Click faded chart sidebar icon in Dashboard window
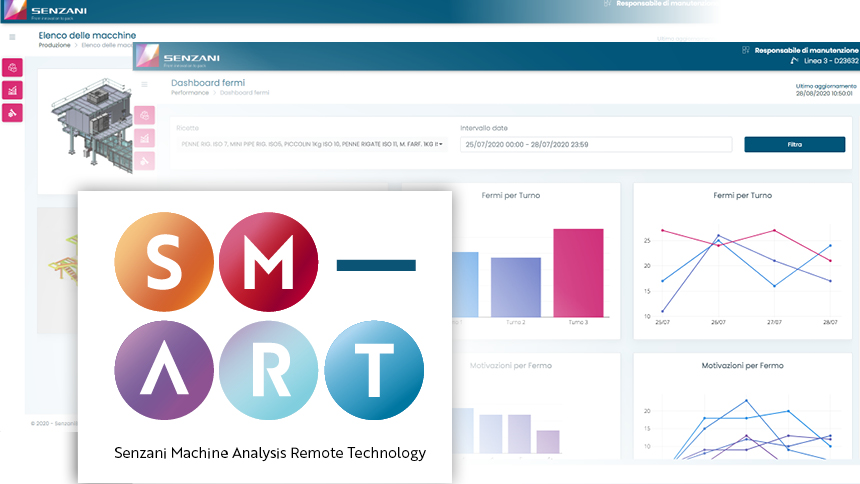 pos(144,138)
